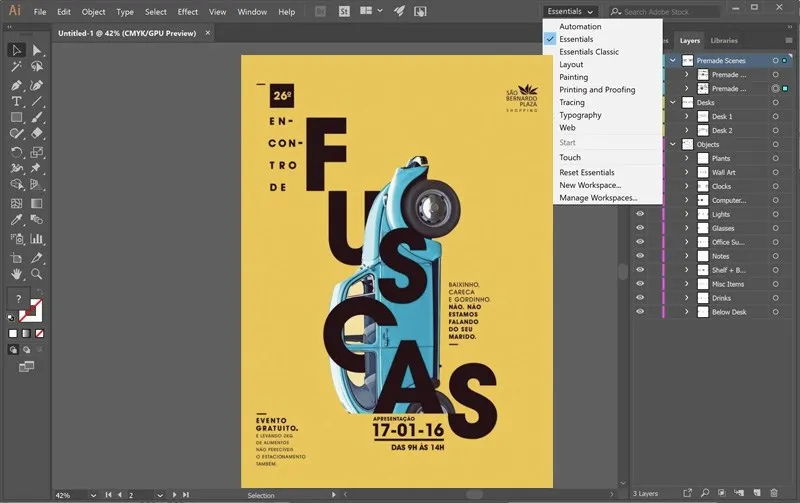Select the Paintbrush tool
Viewport: 800px width, 503px height.
tap(36, 117)
